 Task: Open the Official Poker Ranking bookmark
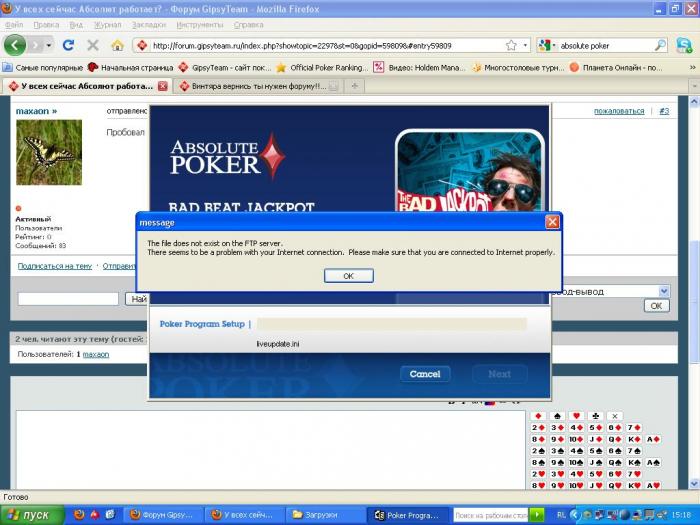click(x=321, y=67)
